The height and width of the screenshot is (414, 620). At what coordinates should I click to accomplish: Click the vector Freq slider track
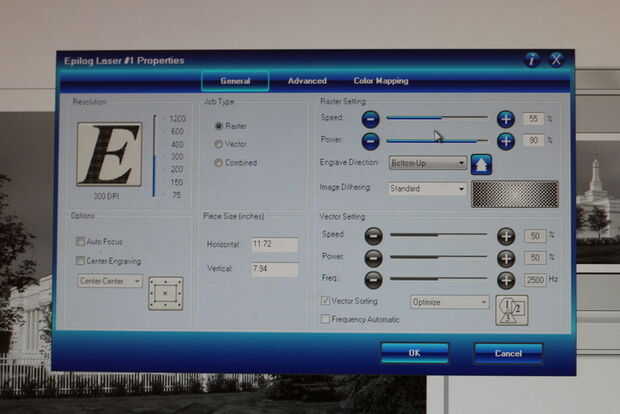tap(439, 278)
